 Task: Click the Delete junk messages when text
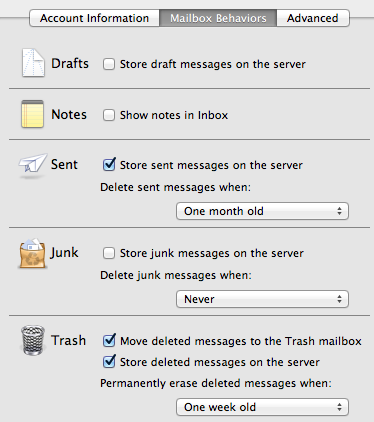pyautogui.click(x=176, y=275)
